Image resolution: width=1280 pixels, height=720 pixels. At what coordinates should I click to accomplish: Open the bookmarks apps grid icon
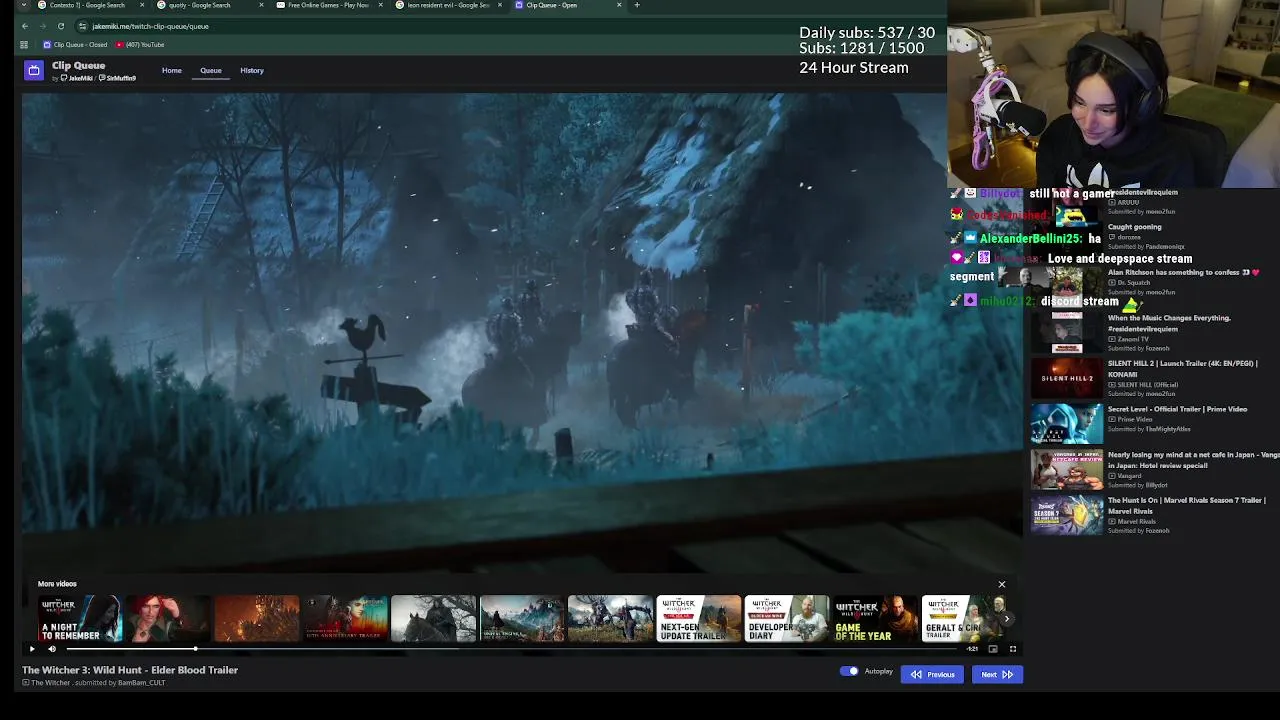pyautogui.click(x=23, y=45)
